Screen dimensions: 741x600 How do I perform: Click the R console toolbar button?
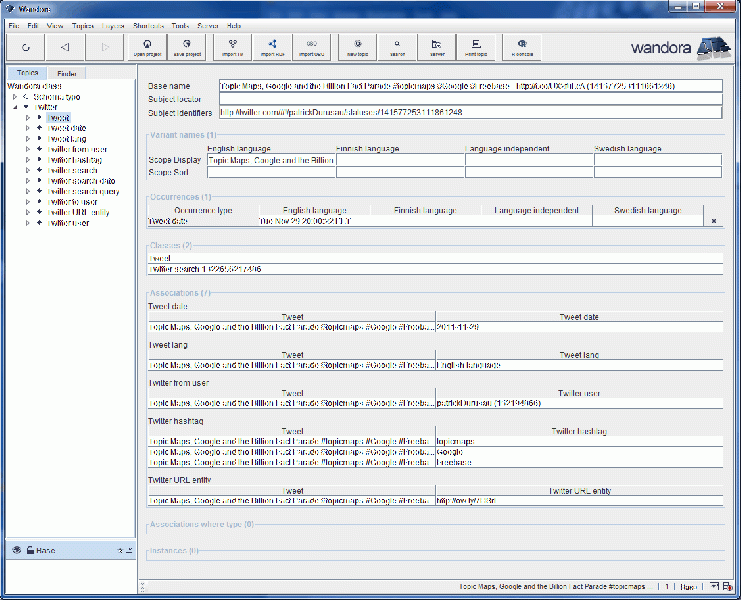click(x=522, y=47)
